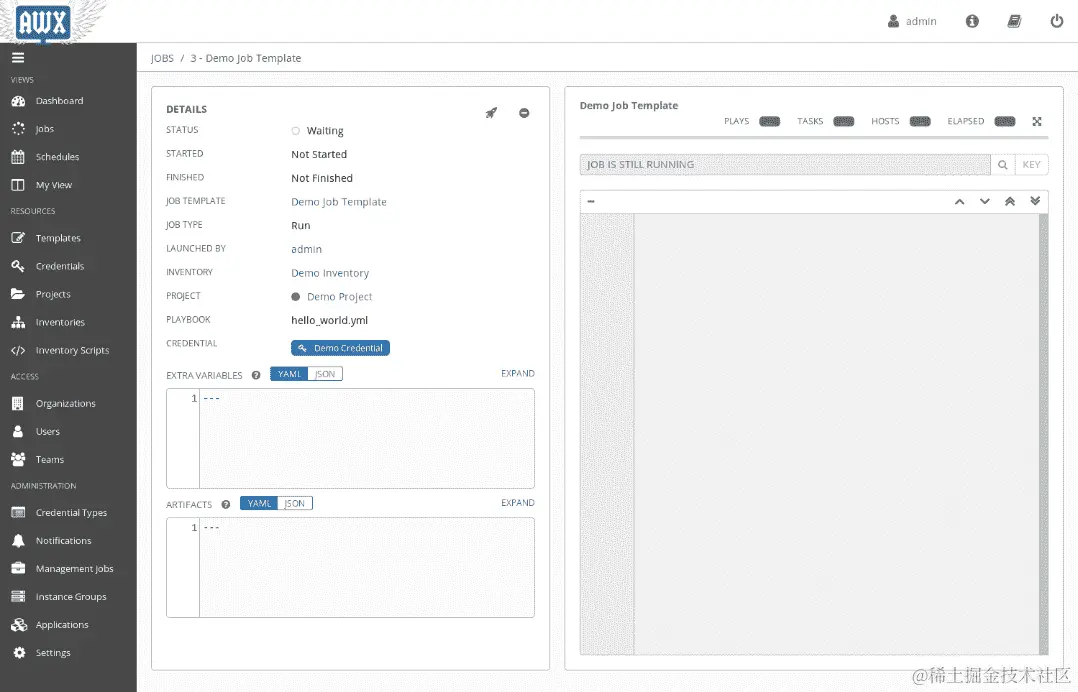Image resolution: width=1078 pixels, height=692 pixels.
Task: Click inside the Extra Variables editor
Action: [366, 438]
